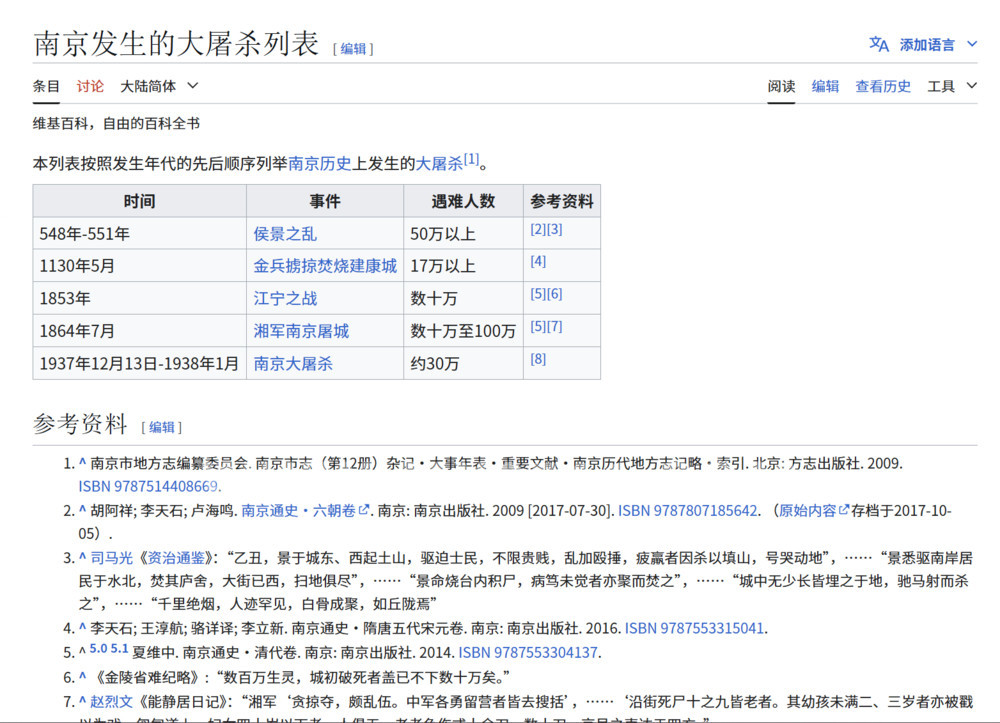Screen dimensions: 1000x723
Task: Open the 查看历史 tab
Action: tap(883, 86)
